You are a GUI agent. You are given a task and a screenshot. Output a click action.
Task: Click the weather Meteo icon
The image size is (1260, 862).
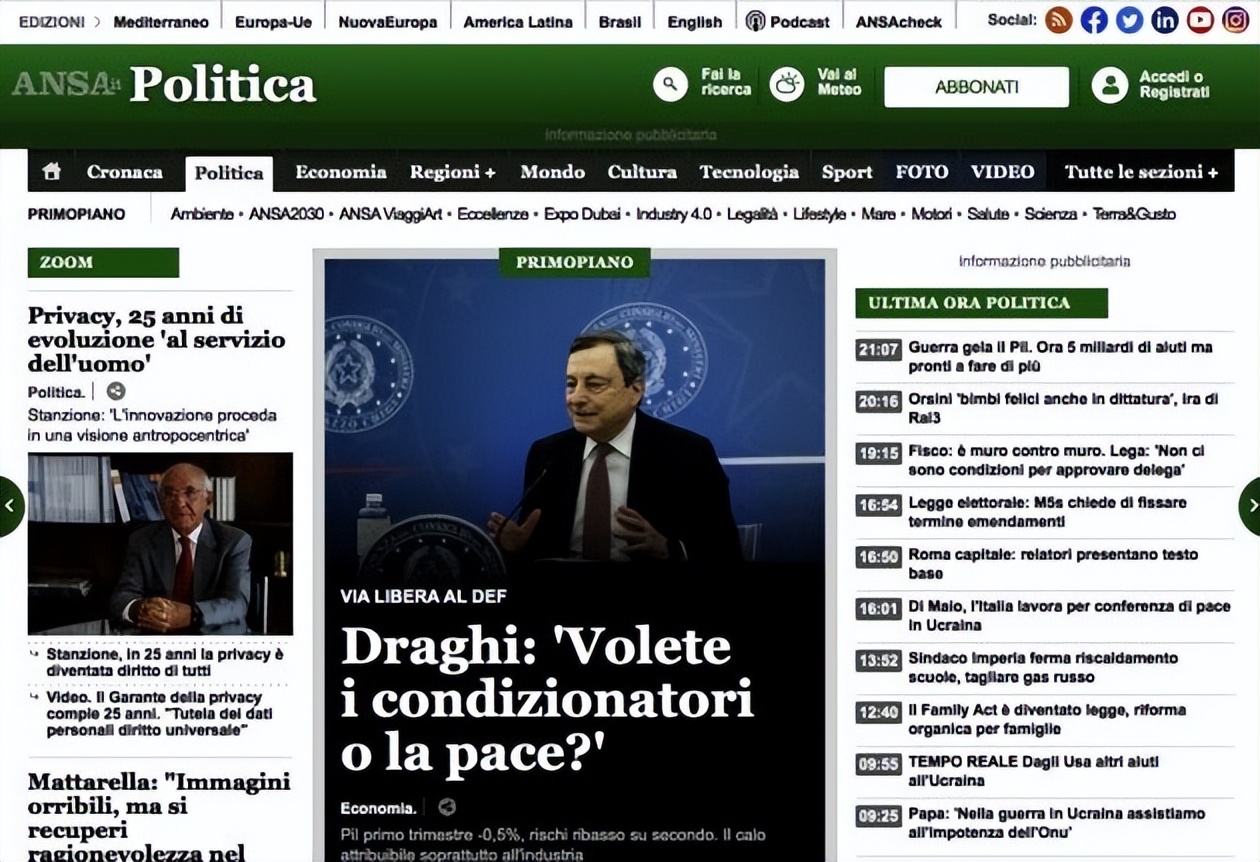787,84
